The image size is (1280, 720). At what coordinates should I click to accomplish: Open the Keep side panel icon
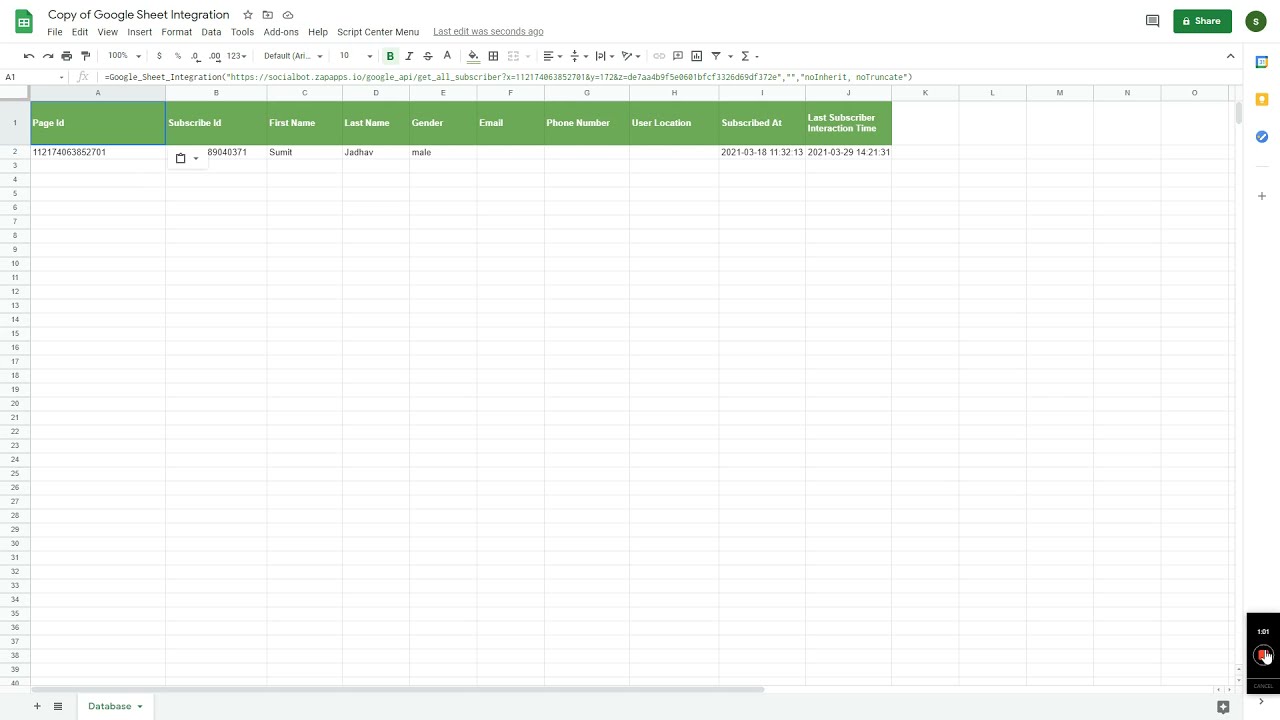1262,99
